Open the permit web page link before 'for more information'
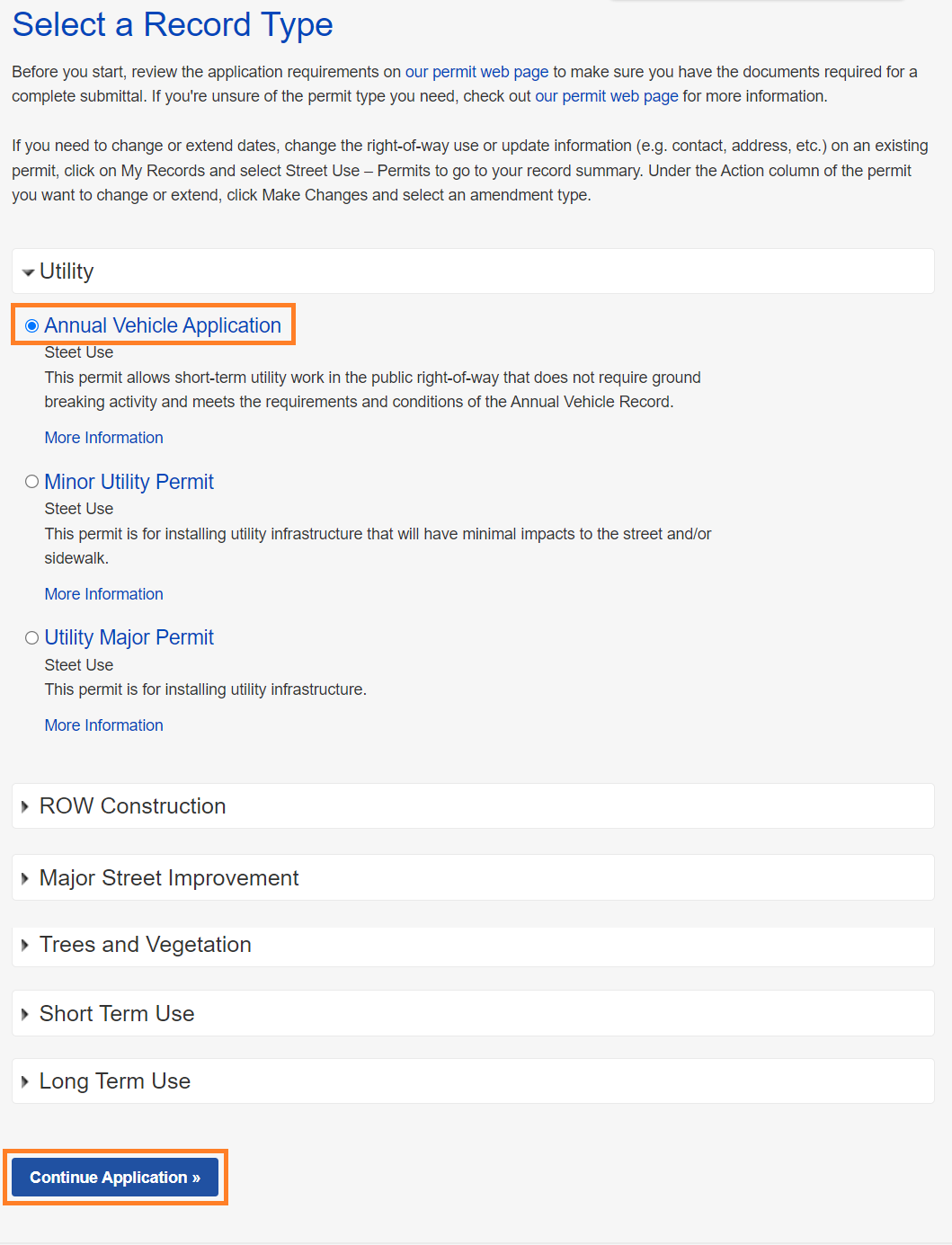The height and width of the screenshot is (1245, 952). (x=607, y=96)
